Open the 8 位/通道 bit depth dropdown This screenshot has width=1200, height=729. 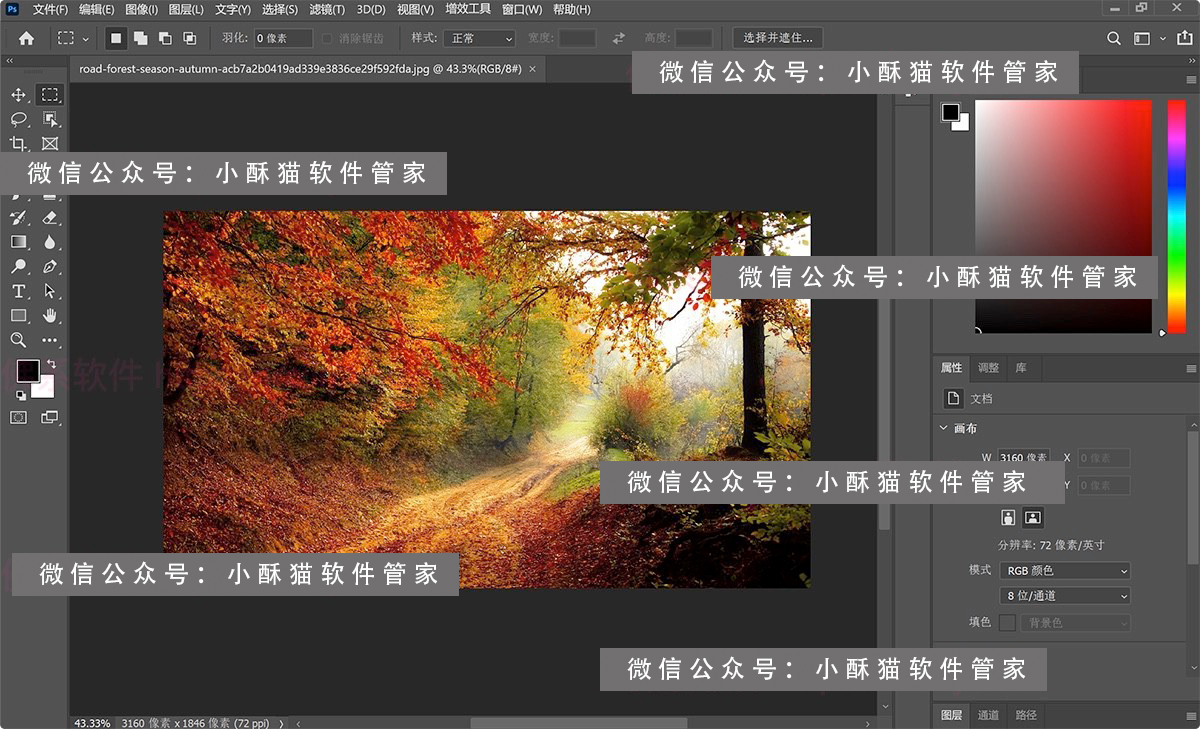[1063, 595]
